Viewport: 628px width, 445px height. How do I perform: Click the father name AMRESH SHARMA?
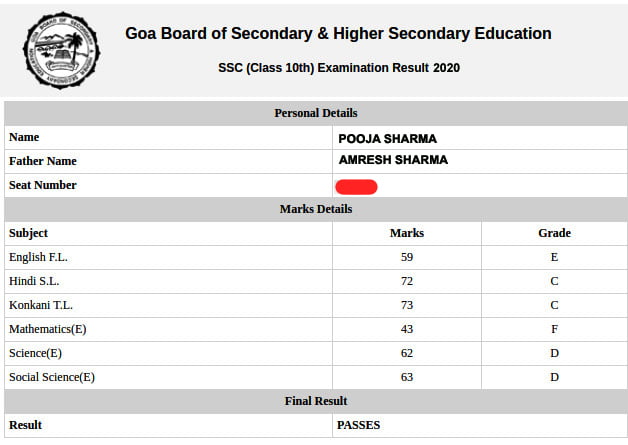point(393,160)
